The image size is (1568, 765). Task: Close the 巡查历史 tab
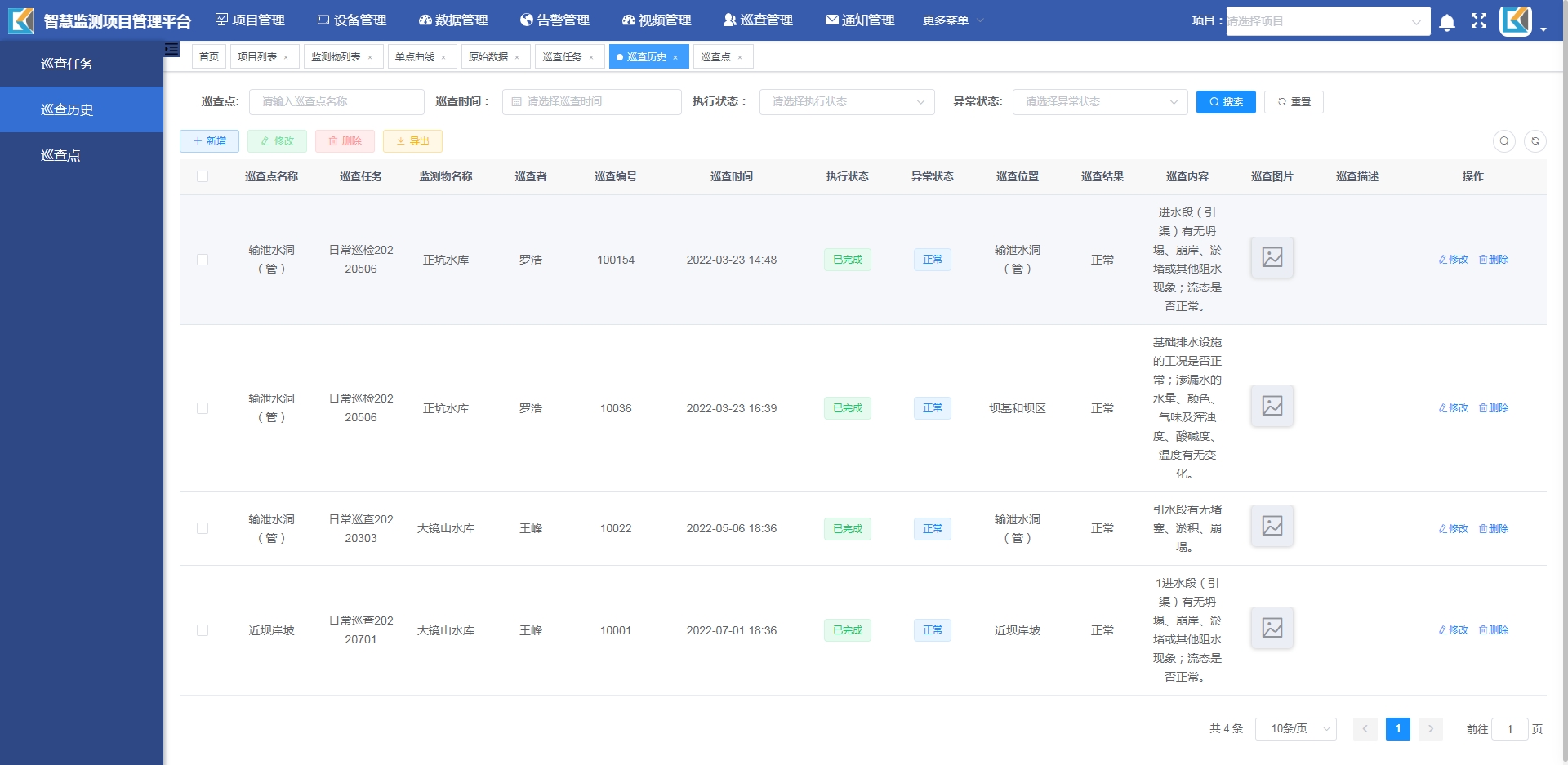[675, 57]
